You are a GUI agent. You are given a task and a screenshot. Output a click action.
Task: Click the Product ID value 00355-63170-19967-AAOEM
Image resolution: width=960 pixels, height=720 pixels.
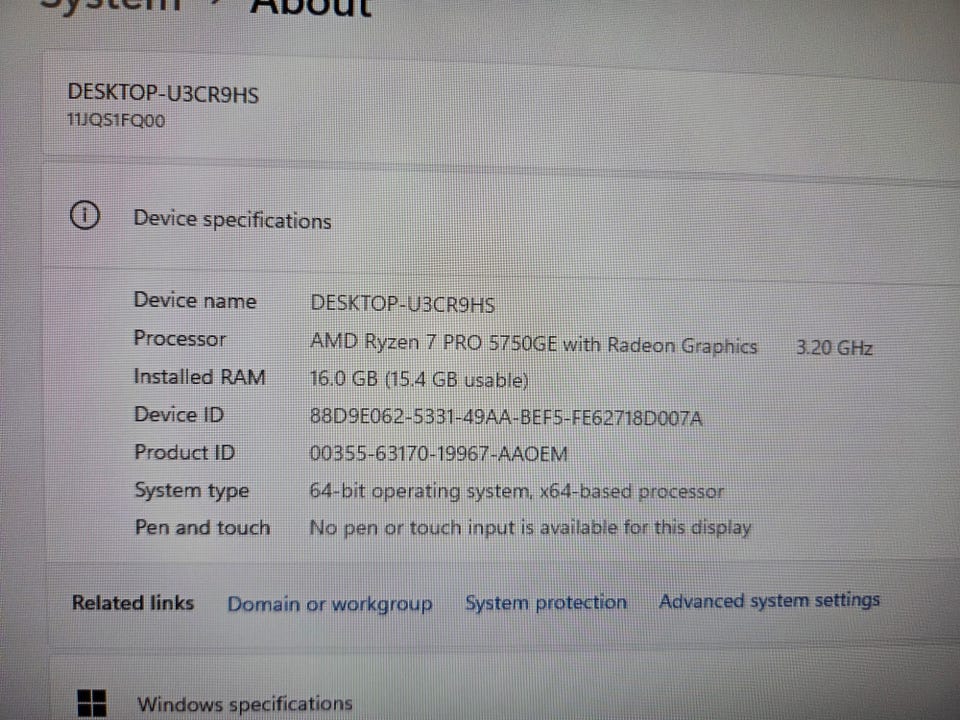point(438,454)
